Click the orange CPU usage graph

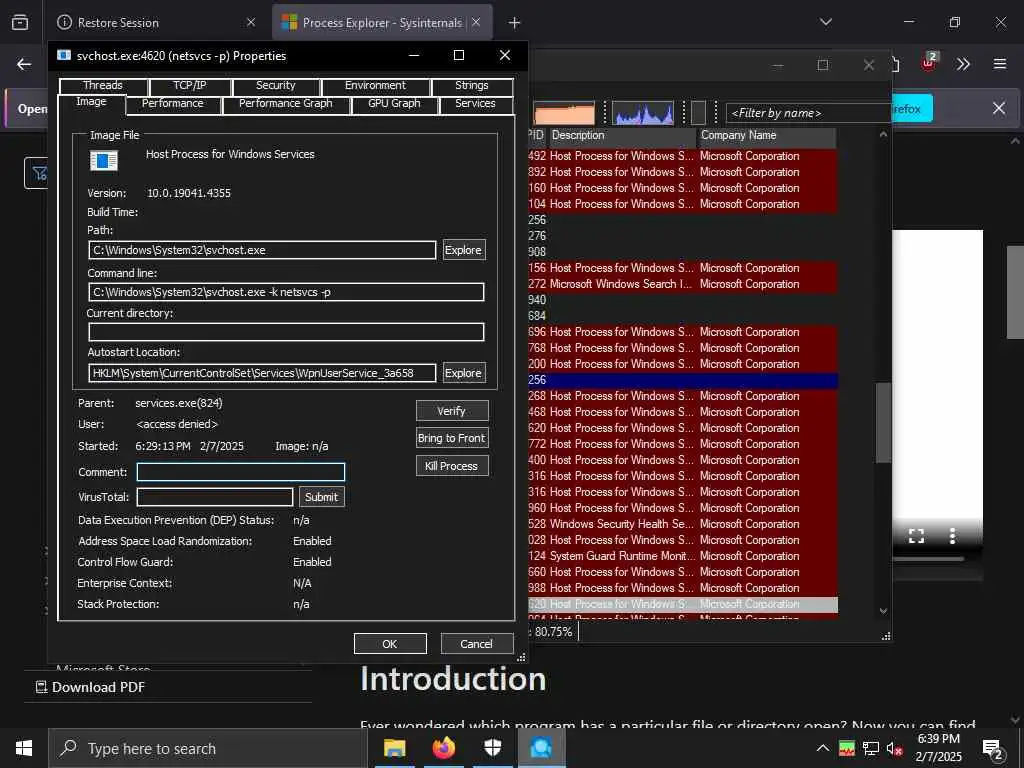click(564, 113)
